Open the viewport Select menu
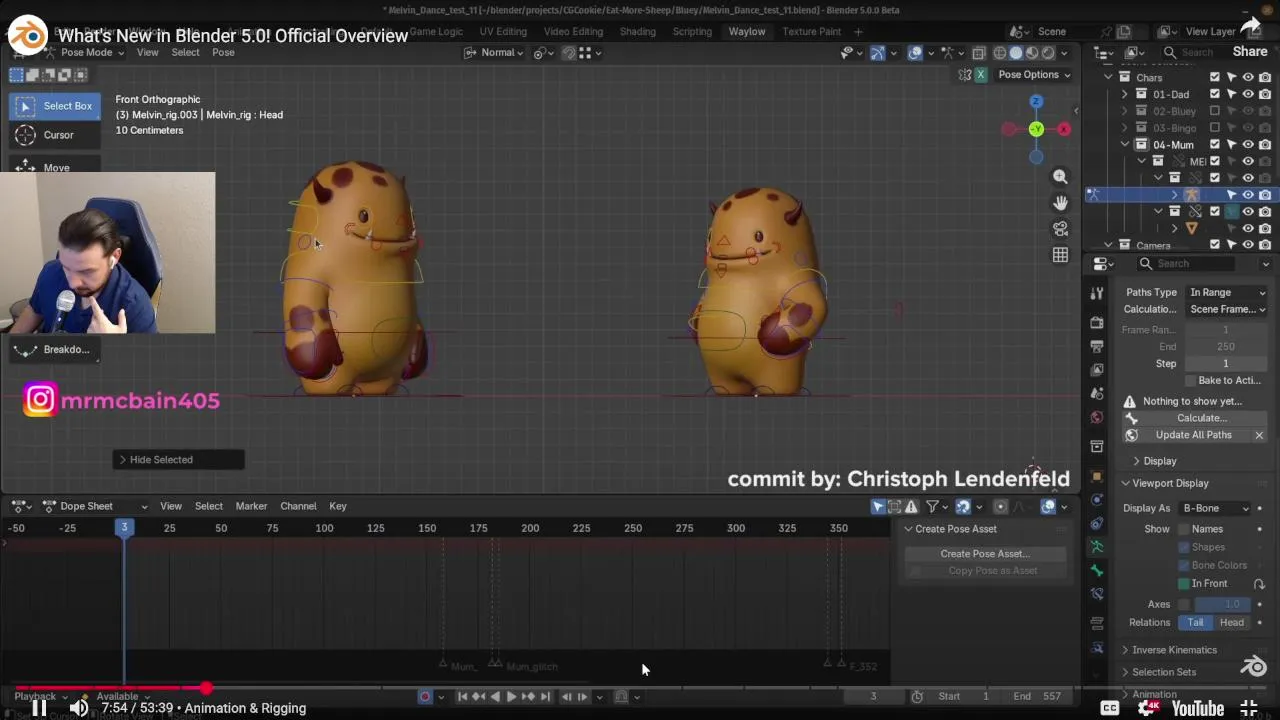The width and height of the screenshot is (1280, 720). click(185, 53)
